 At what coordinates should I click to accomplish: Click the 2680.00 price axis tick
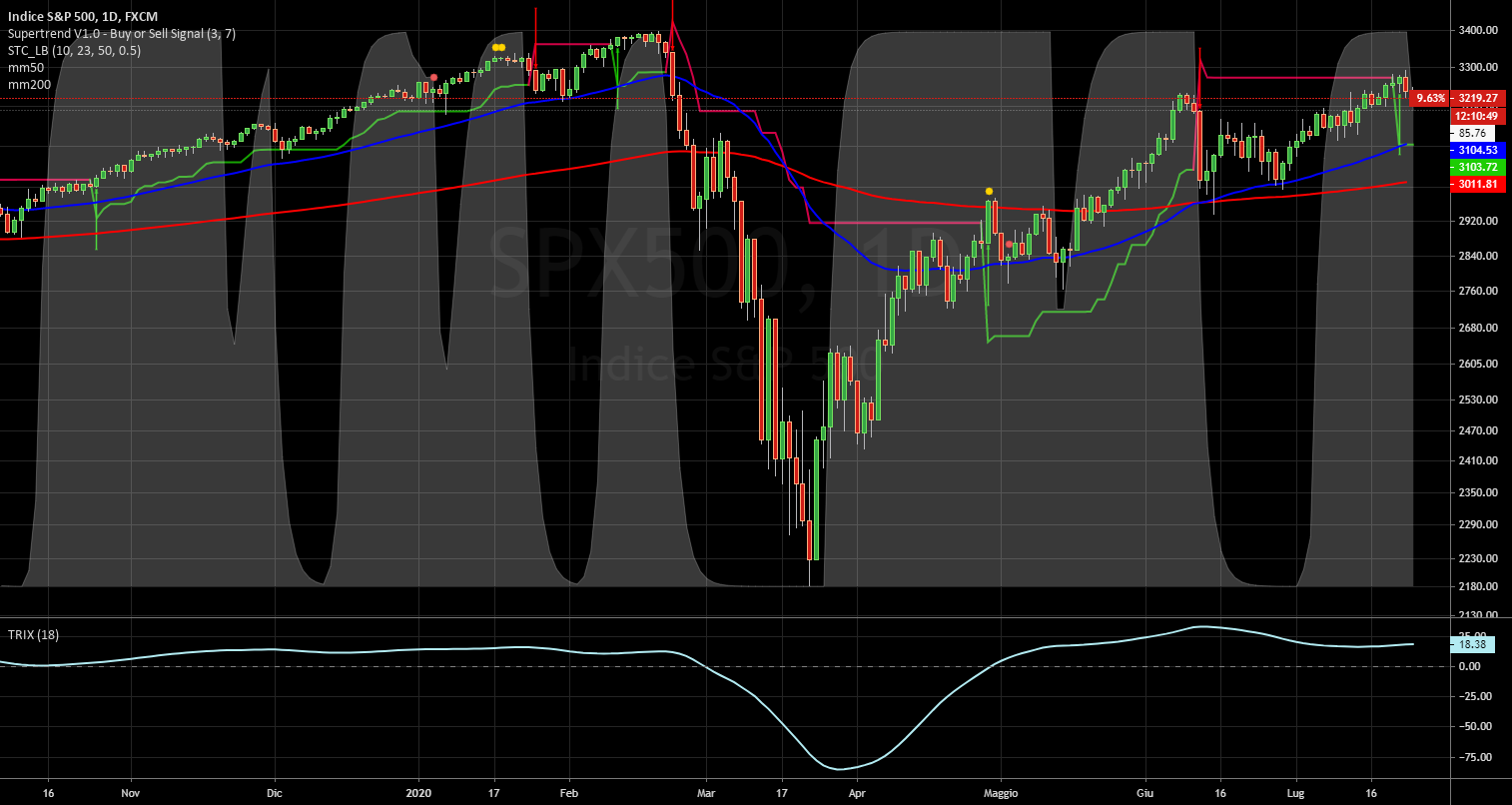[1477, 327]
